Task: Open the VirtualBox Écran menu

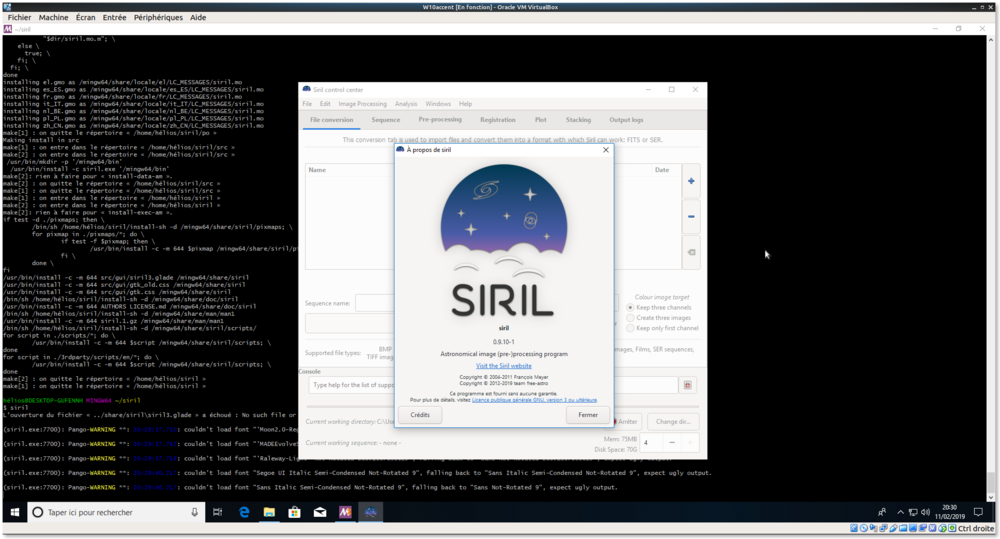Action: [x=85, y=17]
